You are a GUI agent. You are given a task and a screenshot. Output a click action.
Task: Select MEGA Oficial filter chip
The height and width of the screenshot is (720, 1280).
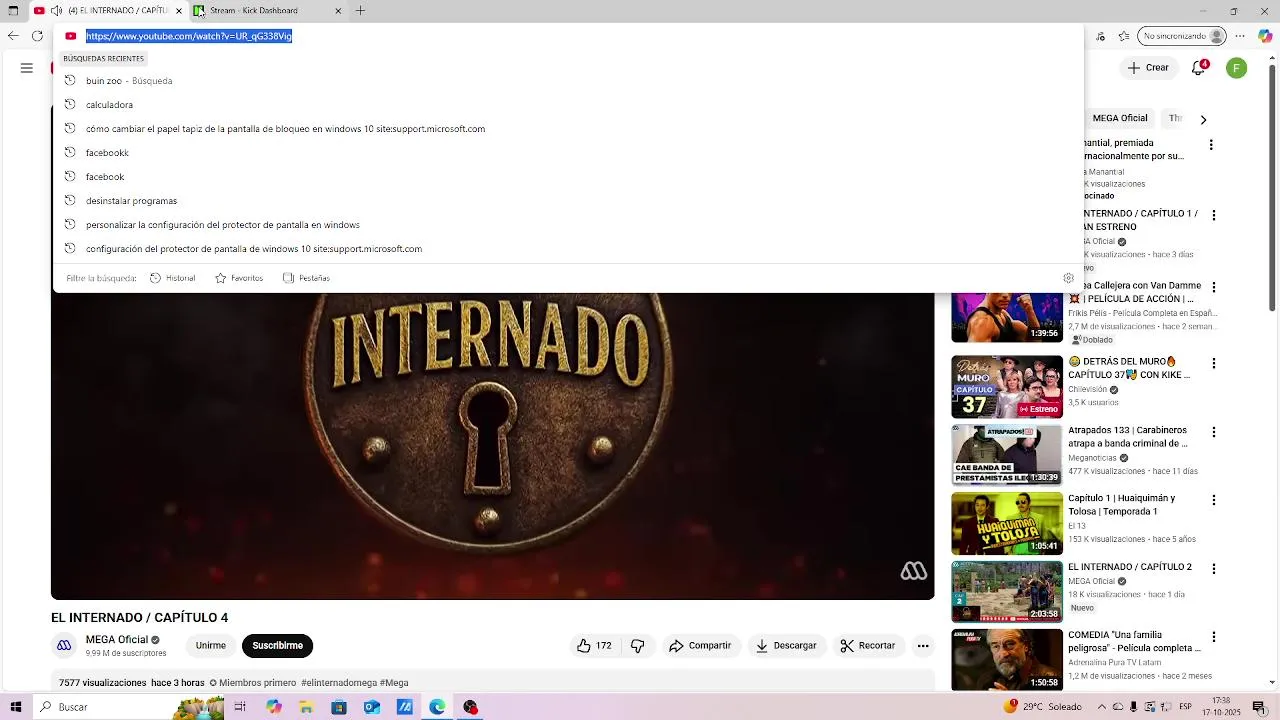point(1120,118)
